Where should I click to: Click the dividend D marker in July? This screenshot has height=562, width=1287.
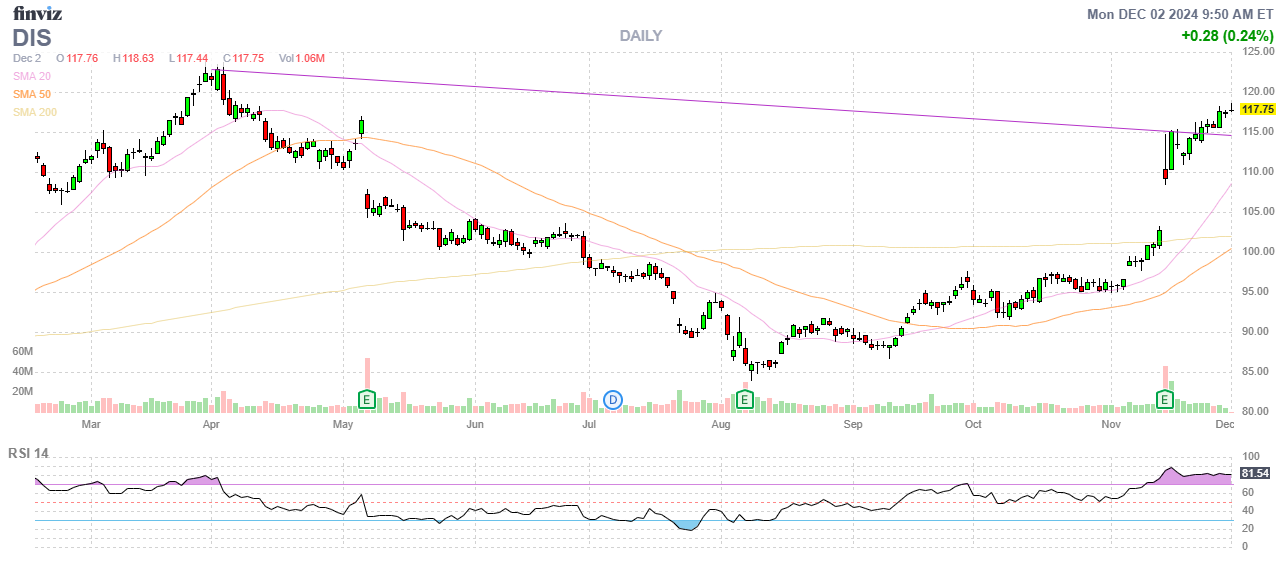coord(613,400)
